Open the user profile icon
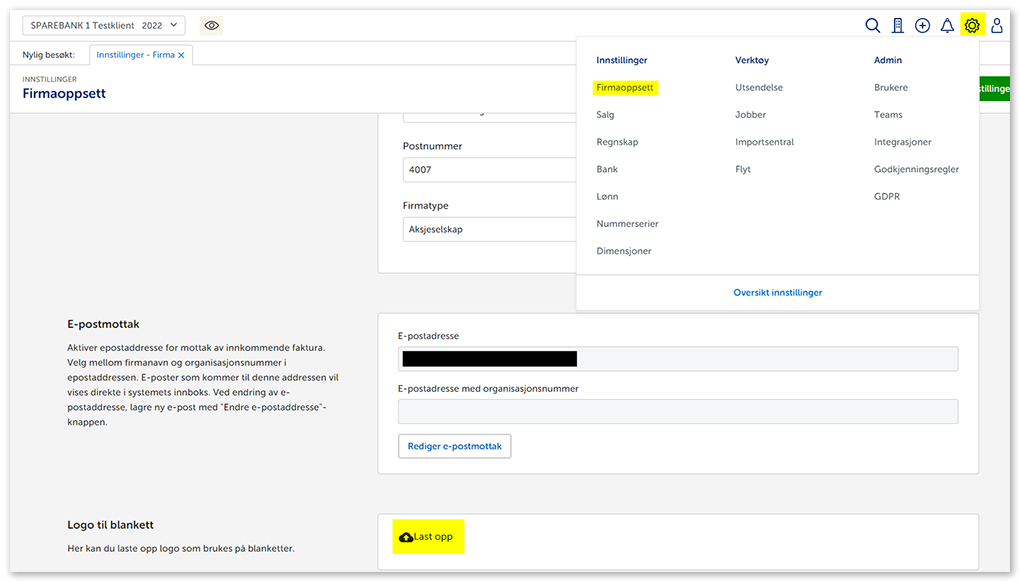This screenshot has height=582, width=1020. point(996,26)
